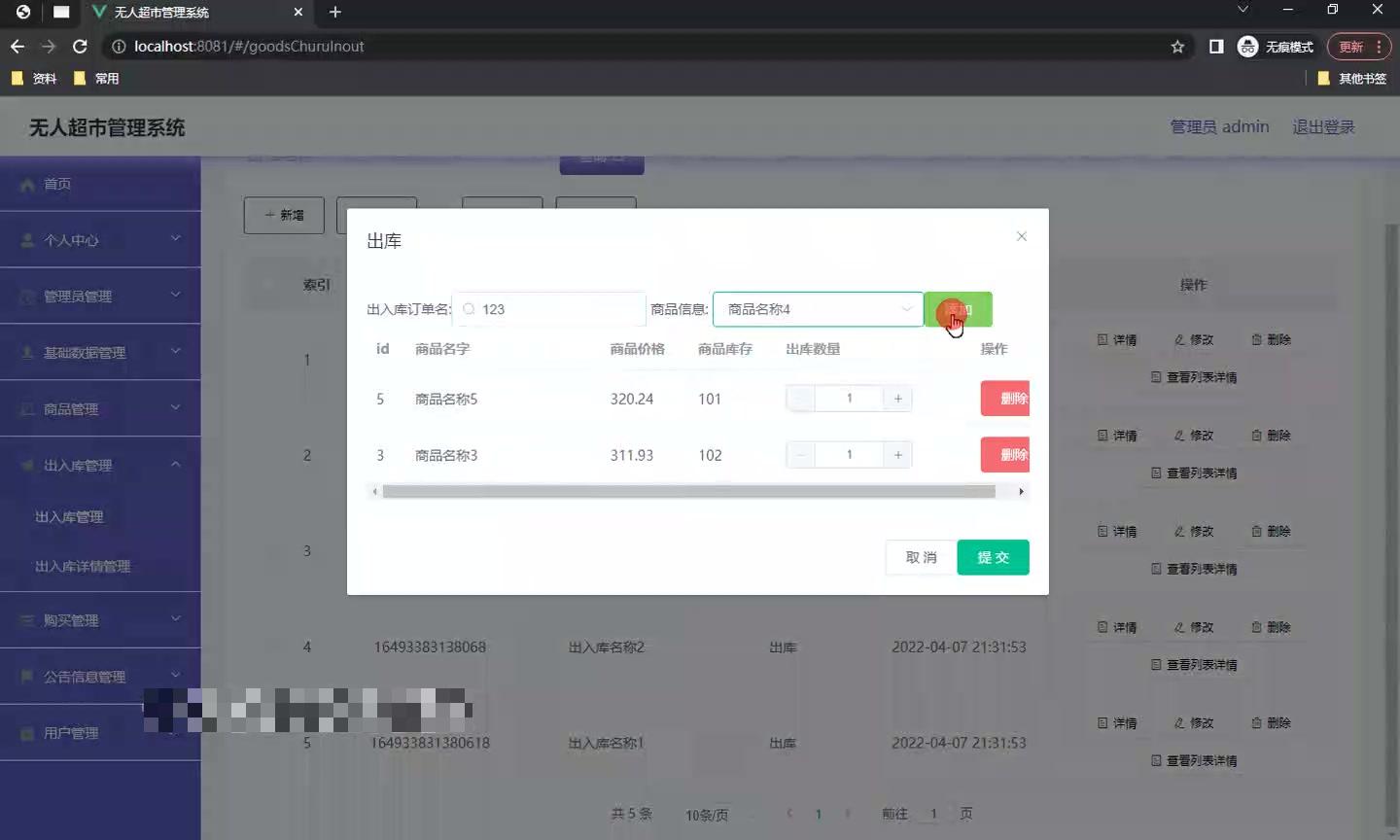Decrease 出库数量 for 商品名称5
The image size is (1400, 840).
pos(800,399)
